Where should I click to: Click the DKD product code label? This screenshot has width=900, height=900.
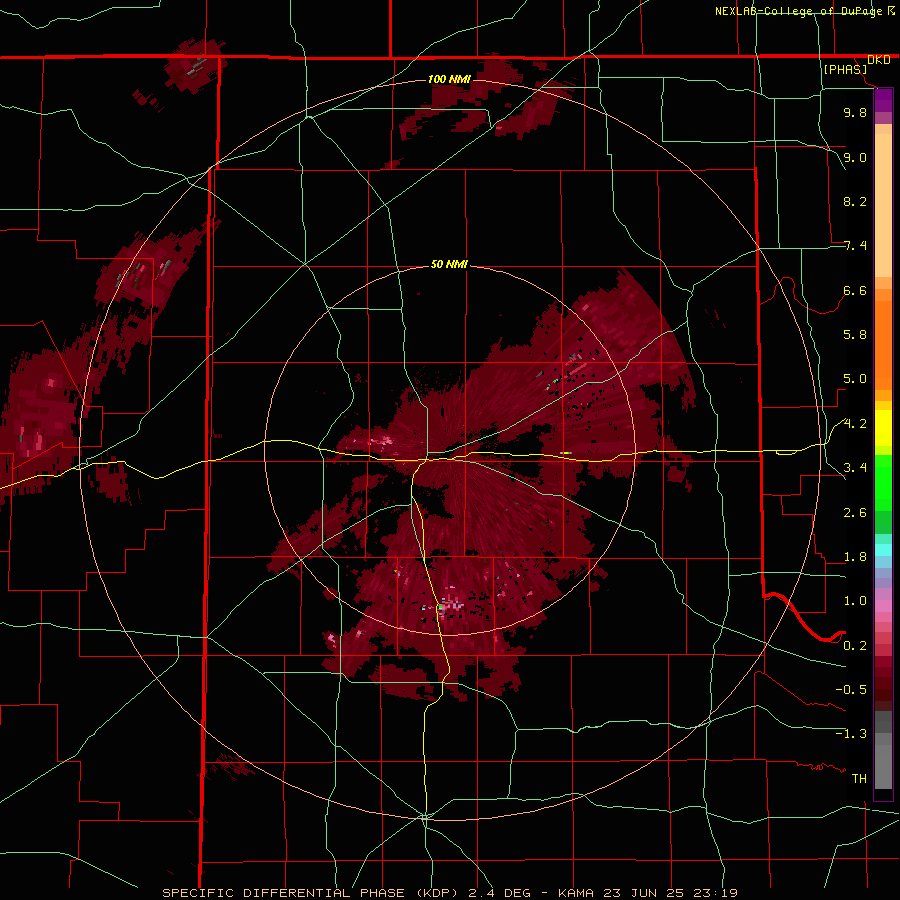(x=879, y=60)
